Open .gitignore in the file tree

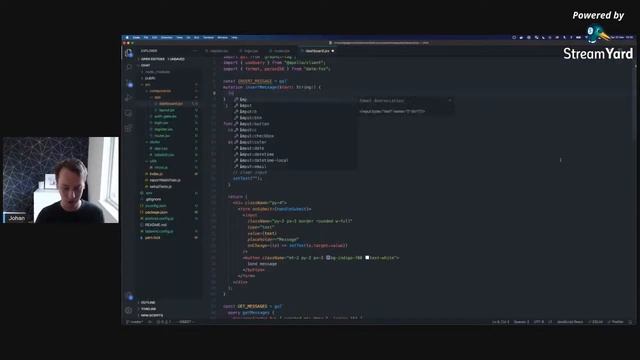pos(153,199)
